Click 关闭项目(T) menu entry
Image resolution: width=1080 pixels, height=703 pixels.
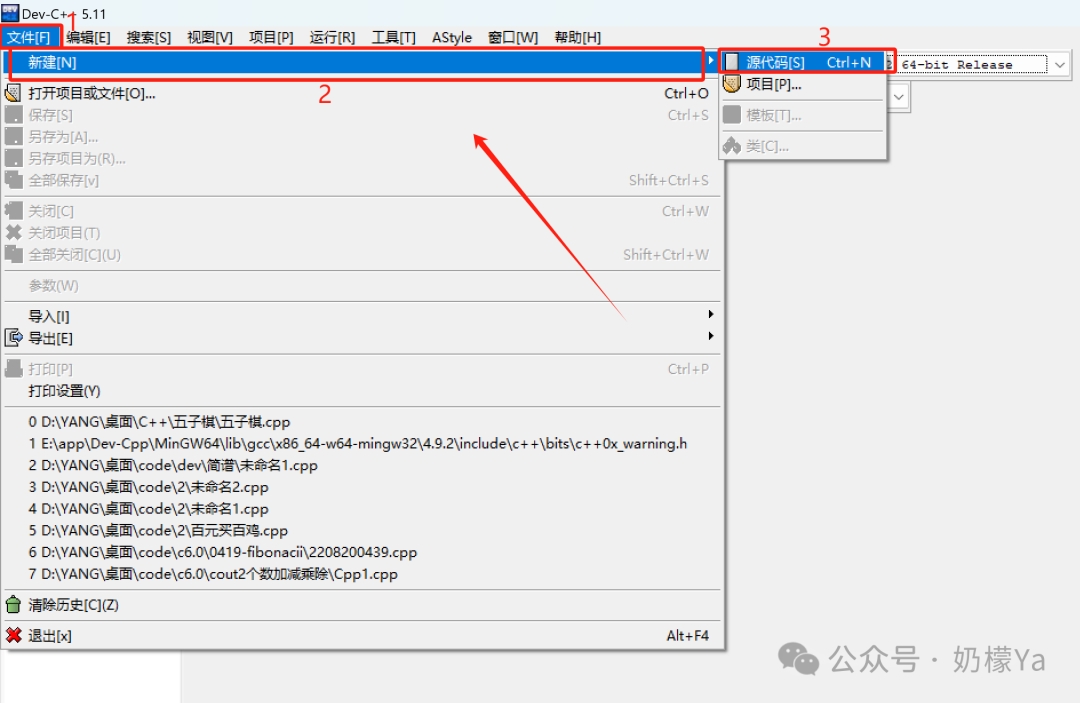coord(362,233)
